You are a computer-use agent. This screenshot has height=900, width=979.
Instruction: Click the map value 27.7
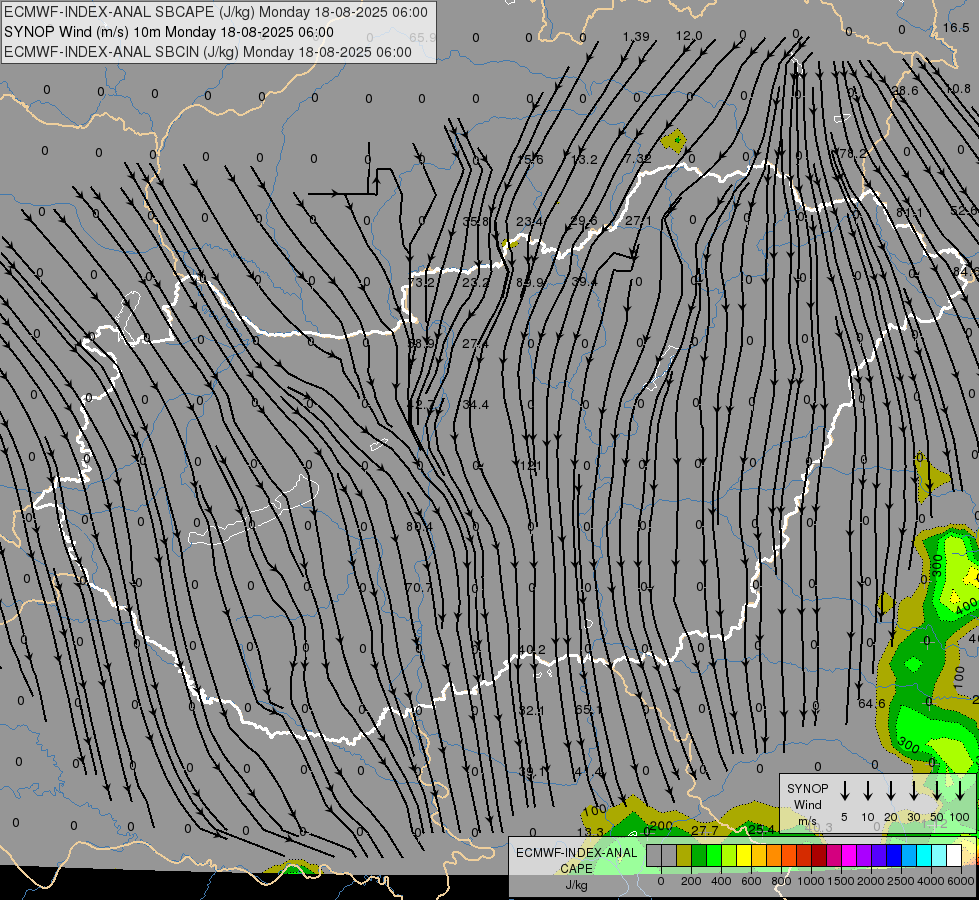click(705, 830)
